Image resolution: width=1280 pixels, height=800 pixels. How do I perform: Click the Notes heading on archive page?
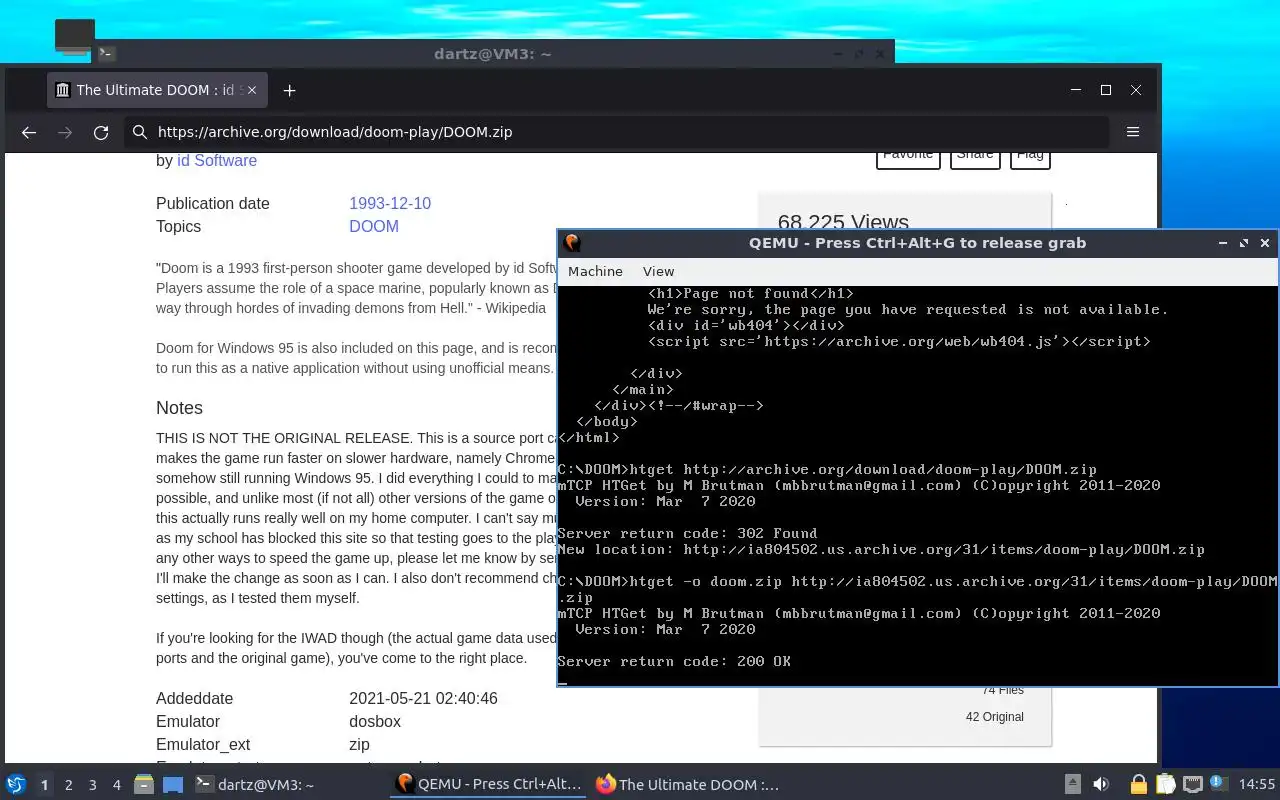(x=179, y=408)
